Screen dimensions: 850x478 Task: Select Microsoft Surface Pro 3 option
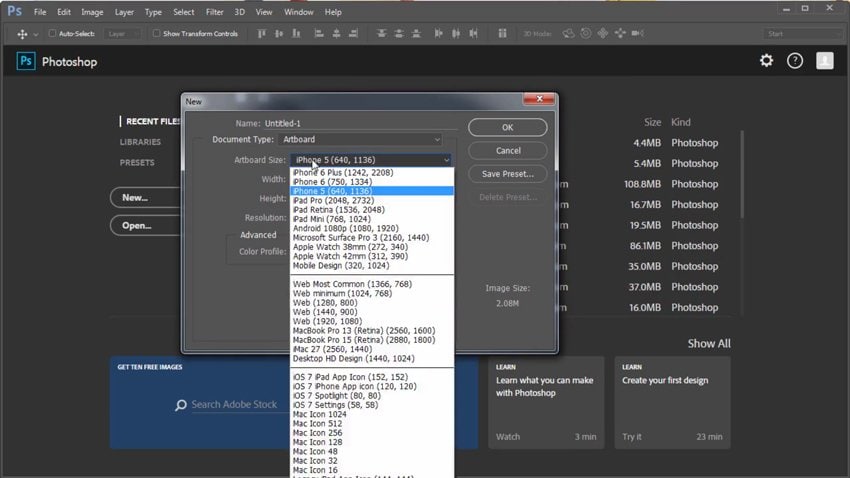pyautogui.click(x=372, y=237)
